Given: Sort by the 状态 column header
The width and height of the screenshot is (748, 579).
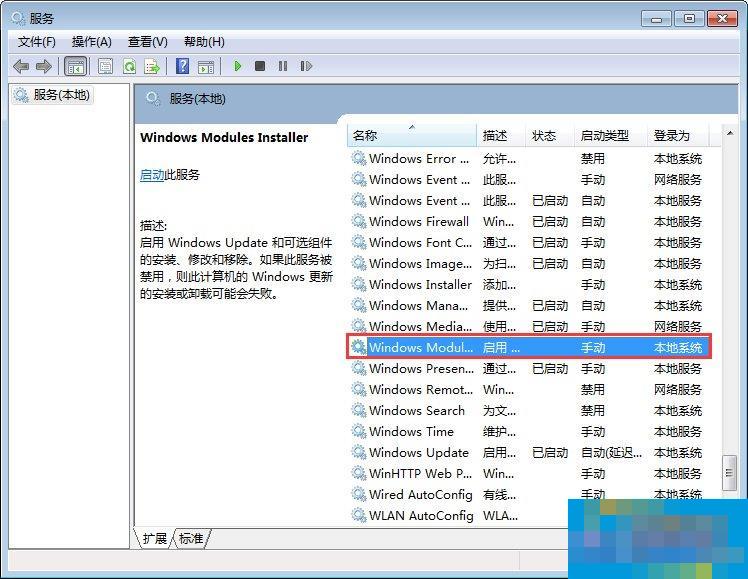Looking at the screenshot, I should tap(550, 135).
